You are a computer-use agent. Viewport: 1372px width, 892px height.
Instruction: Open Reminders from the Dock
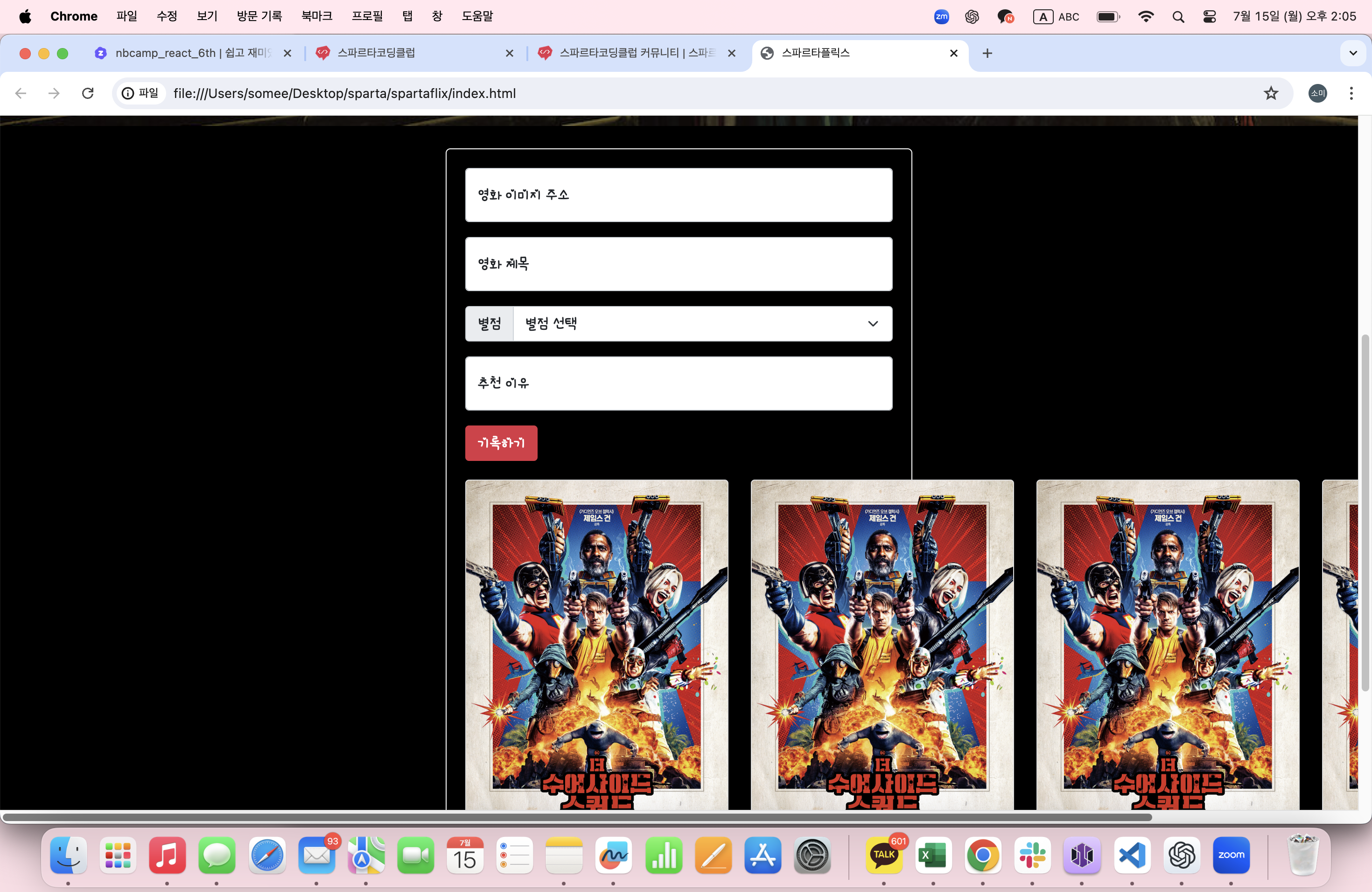[x=514, y=855]
